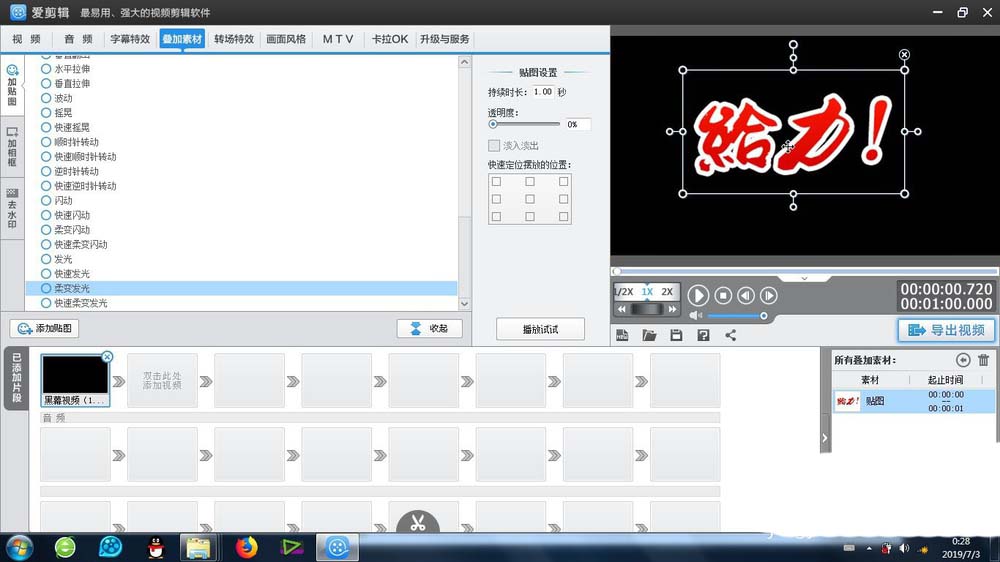Select the 顺时针转动 effect radio button
This screenshot has width=1000, height=562.
(x=46, y=142)
